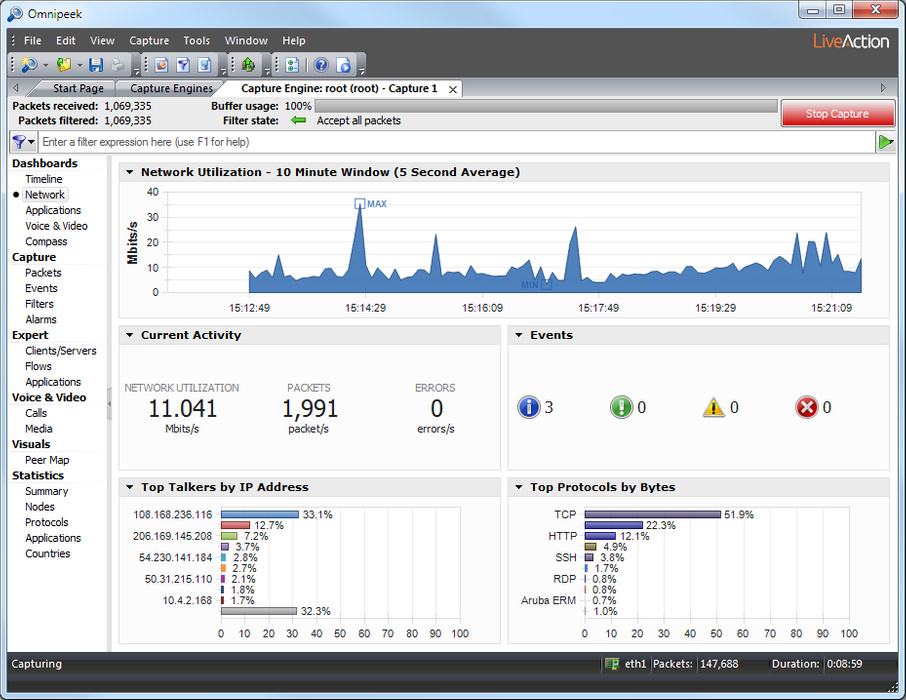Open the Tools menu

196,40
